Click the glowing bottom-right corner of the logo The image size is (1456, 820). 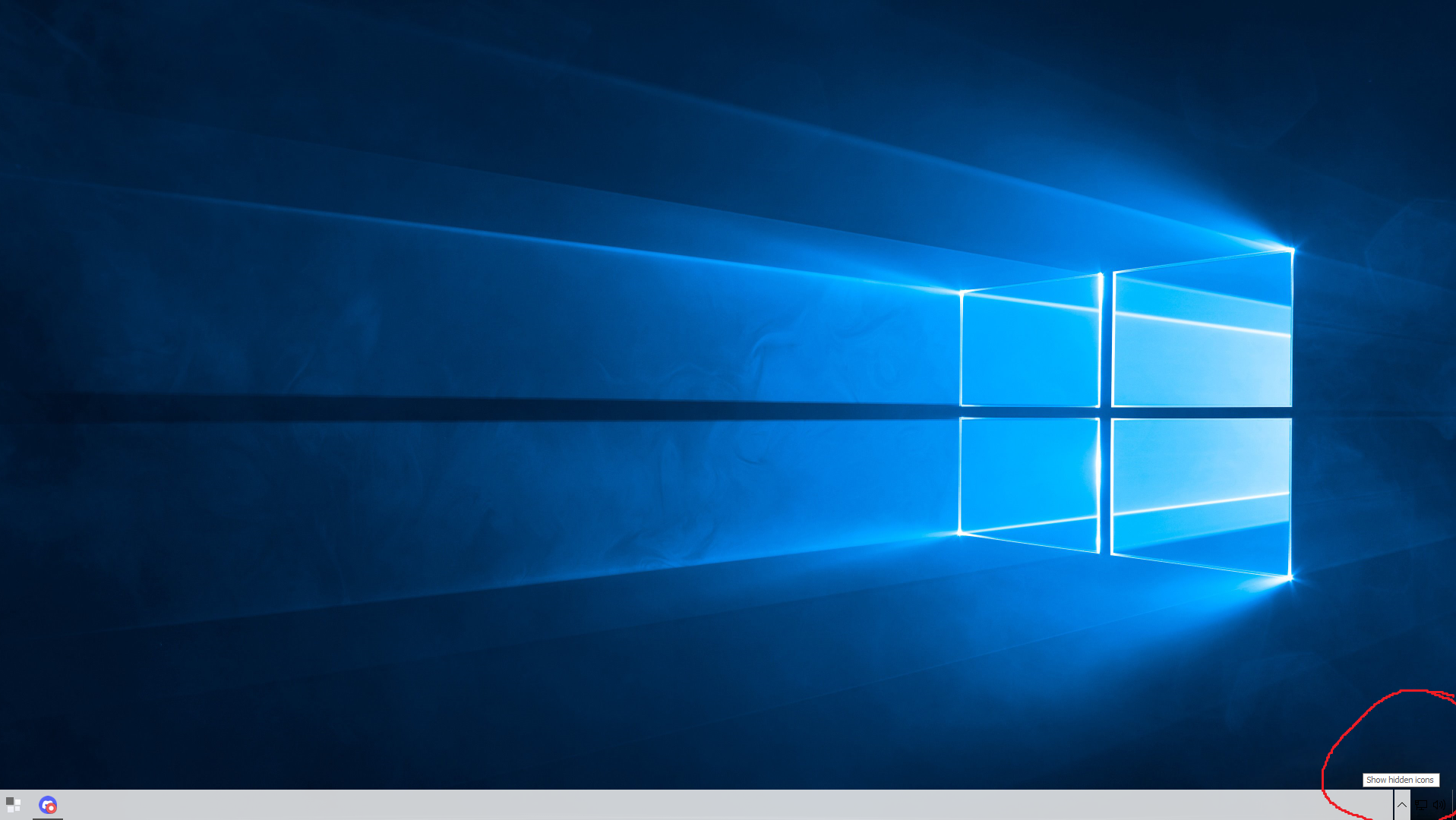(x=1290, y=578)
